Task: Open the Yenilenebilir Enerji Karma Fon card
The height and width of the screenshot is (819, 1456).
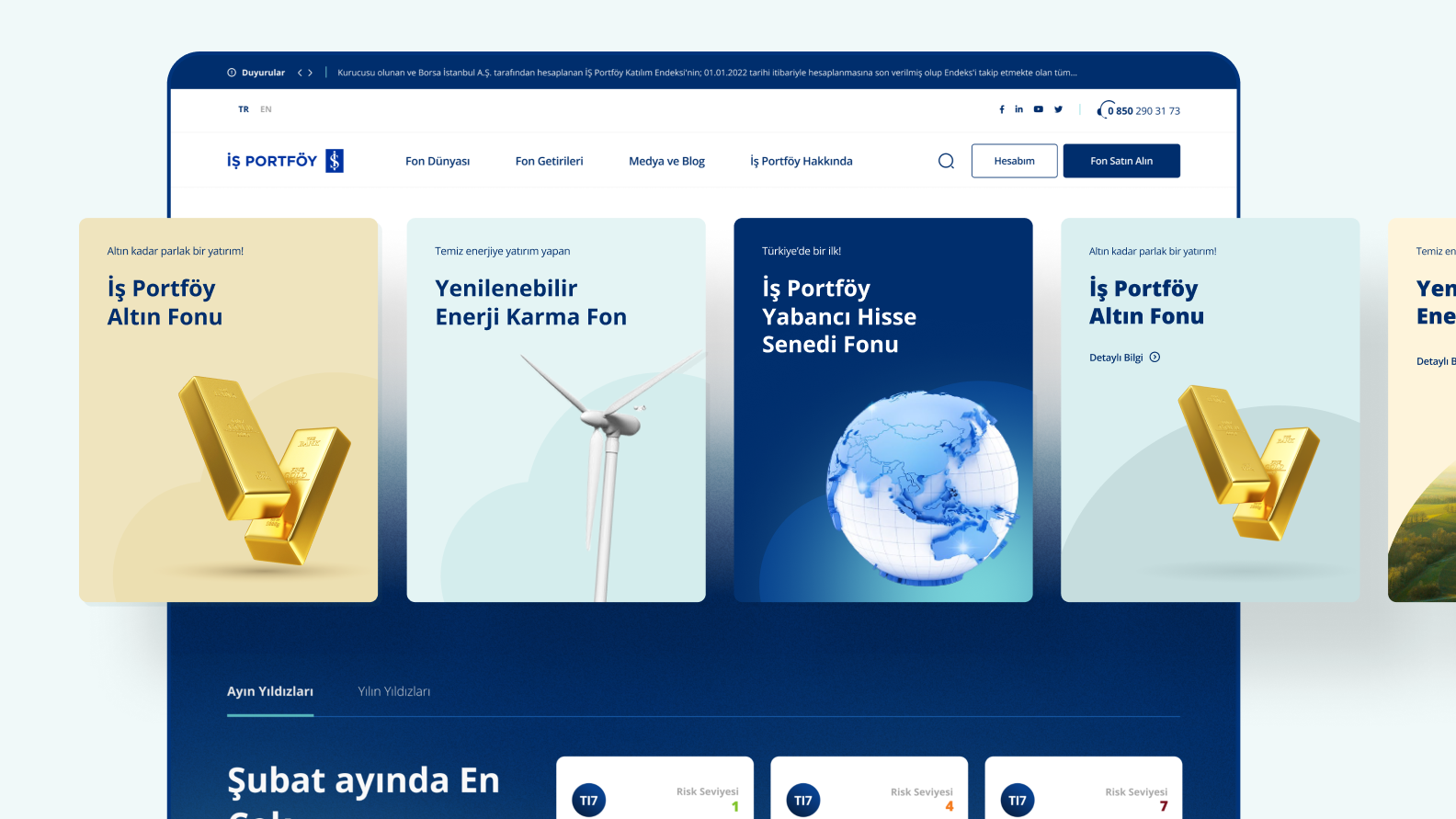Action: (556, 410)
